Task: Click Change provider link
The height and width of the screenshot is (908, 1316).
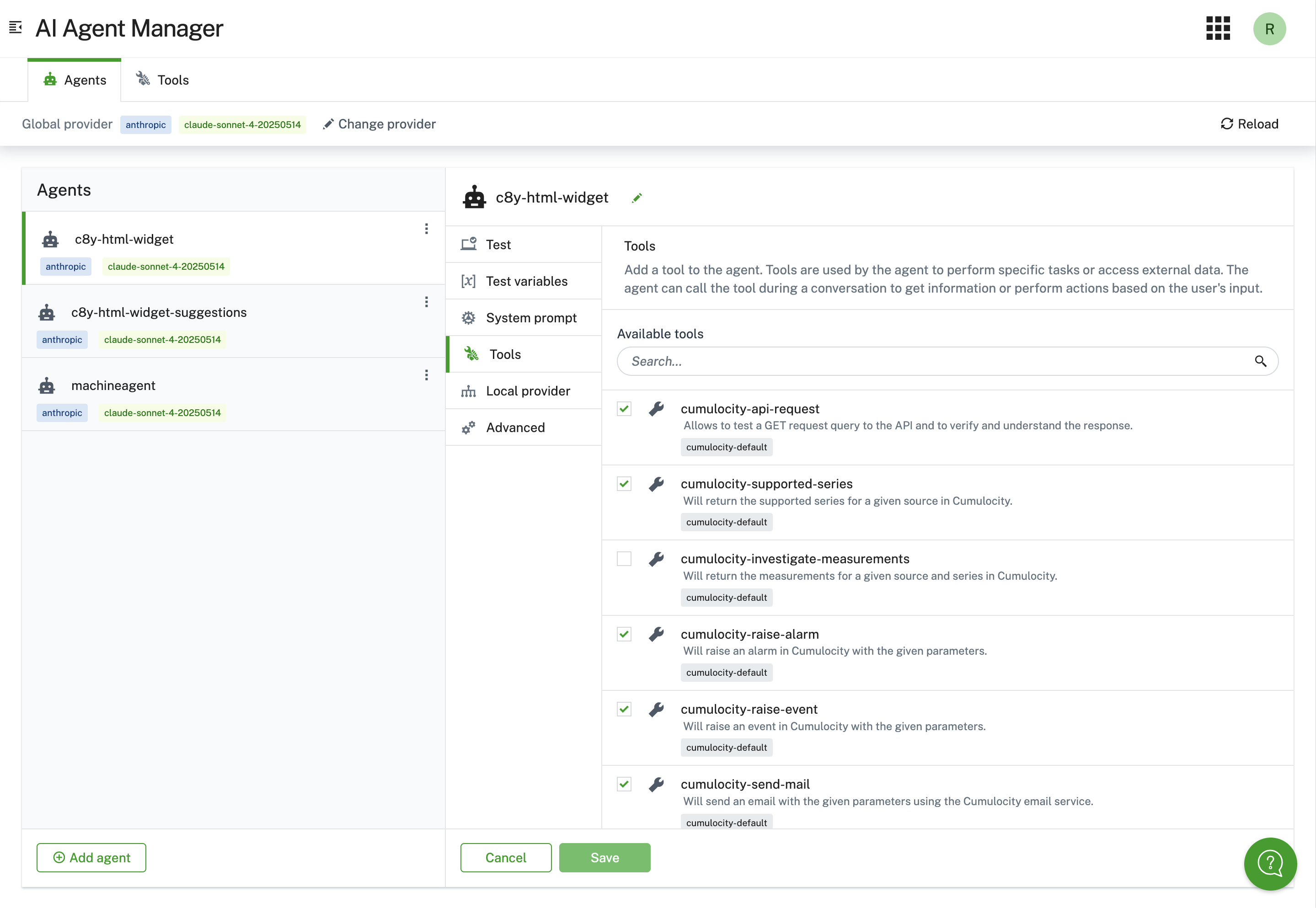Action: [380, 124]
